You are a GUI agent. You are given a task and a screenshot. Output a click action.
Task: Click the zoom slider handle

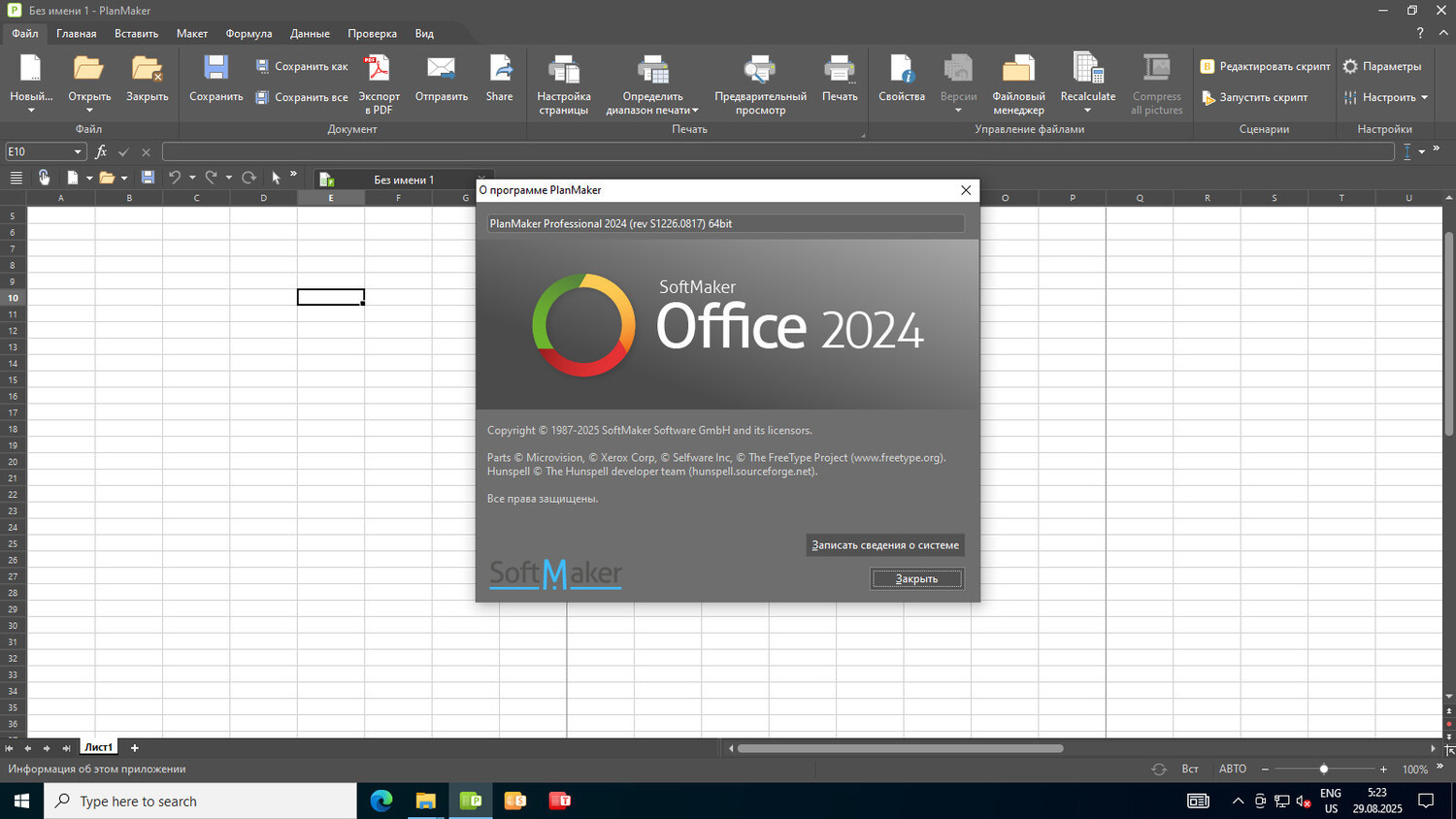(1323, 769)
